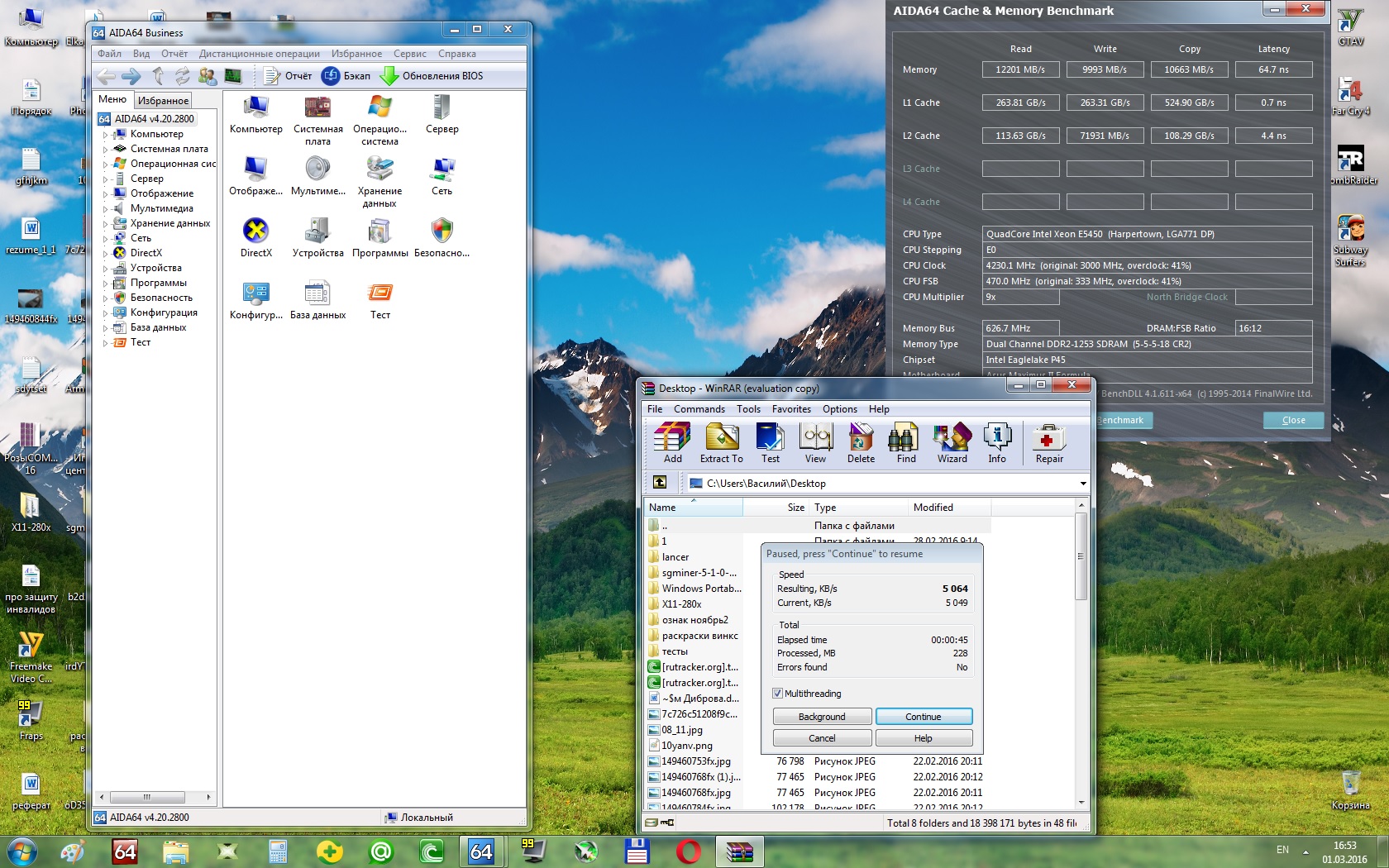The width and height of the screenshot is (1389, 868).
Task: Click the EN language indicator in tray
Action: tap(1282, 850)
